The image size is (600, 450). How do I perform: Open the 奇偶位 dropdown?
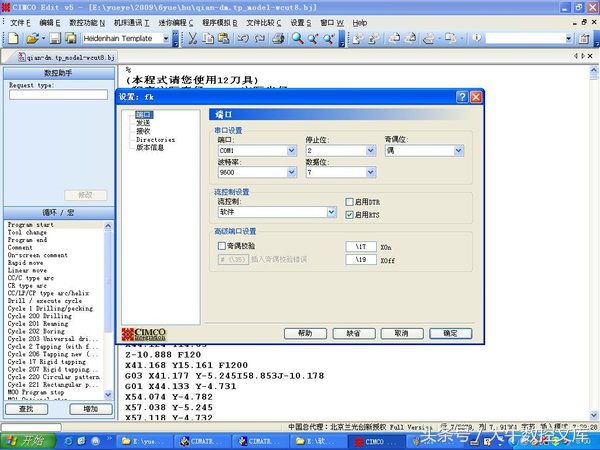458,150
